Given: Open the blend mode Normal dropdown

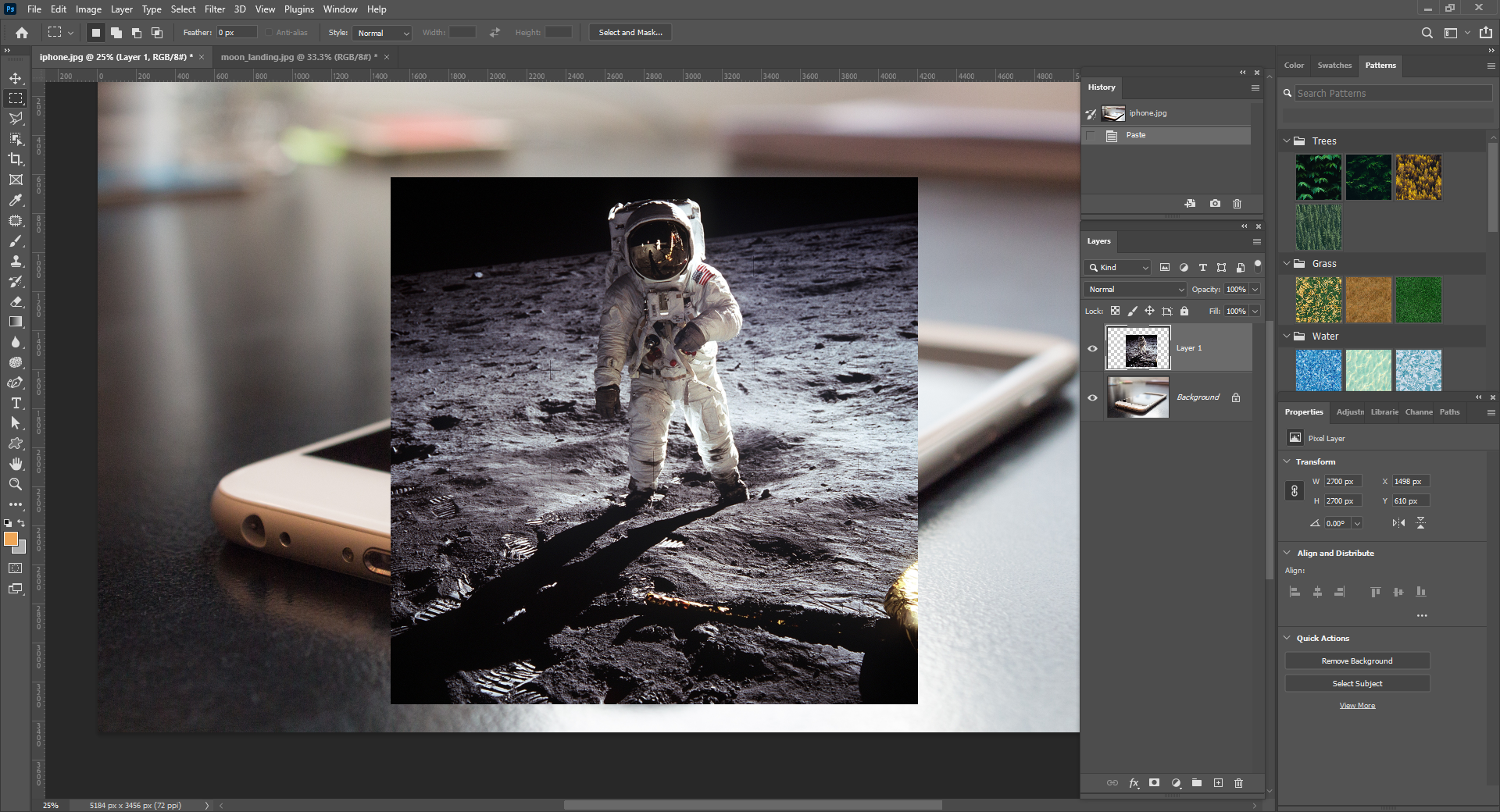Looking at the screenshot, I should pyautogui.click(x=1135, y=289).
